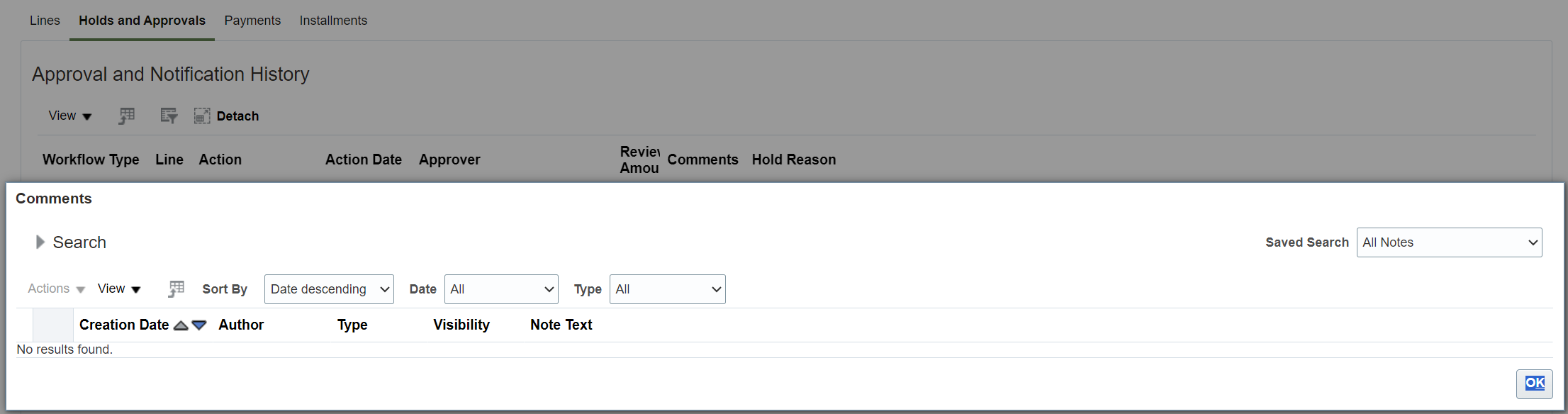Screen dimensions: 1568x414
Task: Click the View dropdown arrow in Comments toolbar
Action: pyautogui.click(x=135, y=289)
